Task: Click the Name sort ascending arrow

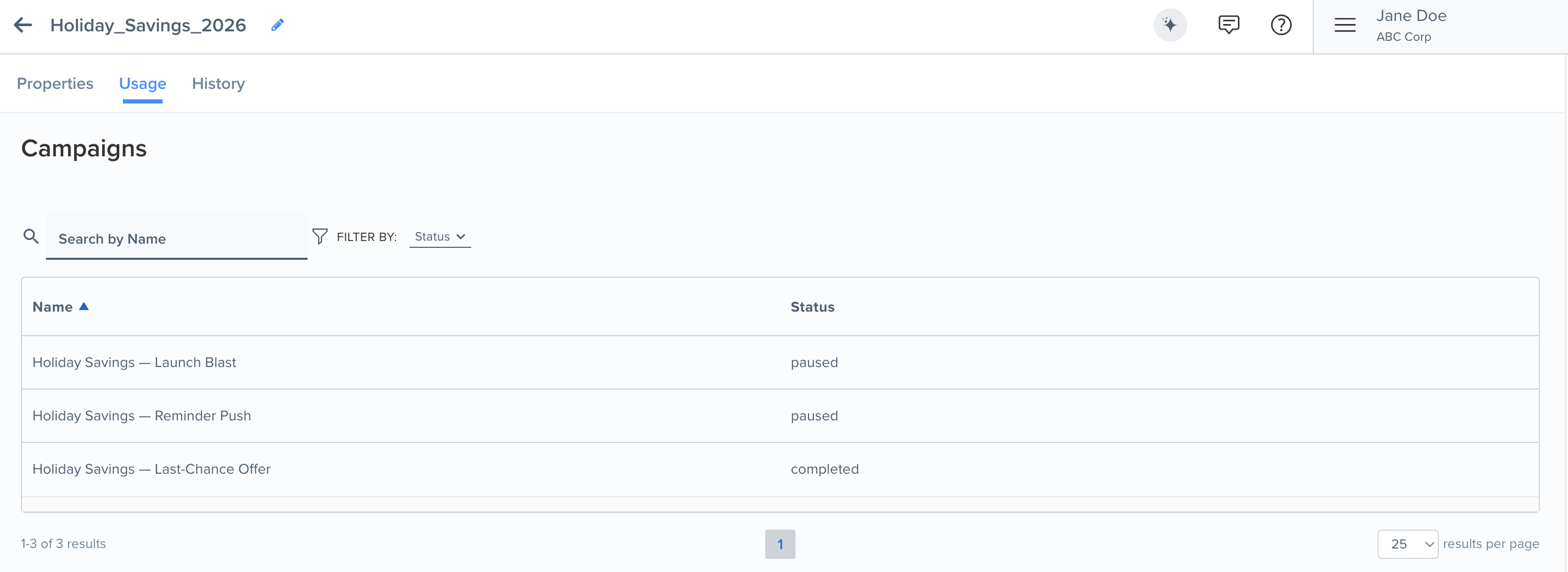Action: tap(84, 307)
